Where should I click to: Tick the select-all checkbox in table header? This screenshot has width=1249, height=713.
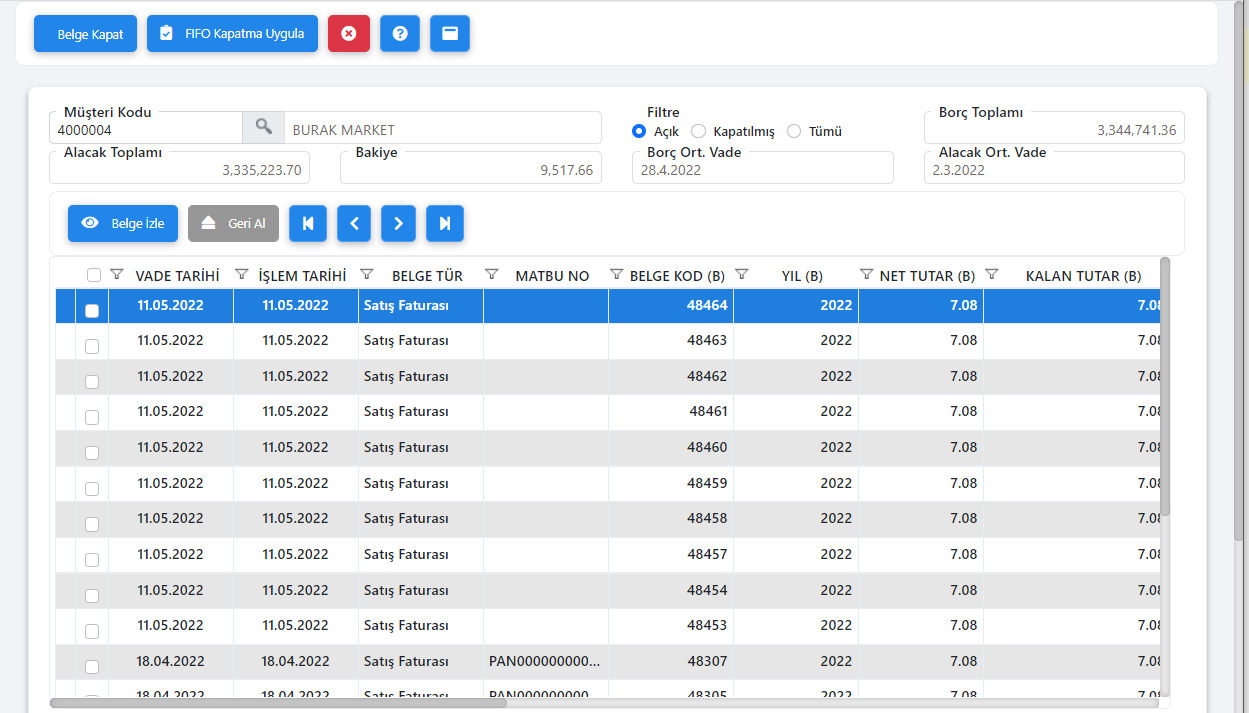click(94, 275)
